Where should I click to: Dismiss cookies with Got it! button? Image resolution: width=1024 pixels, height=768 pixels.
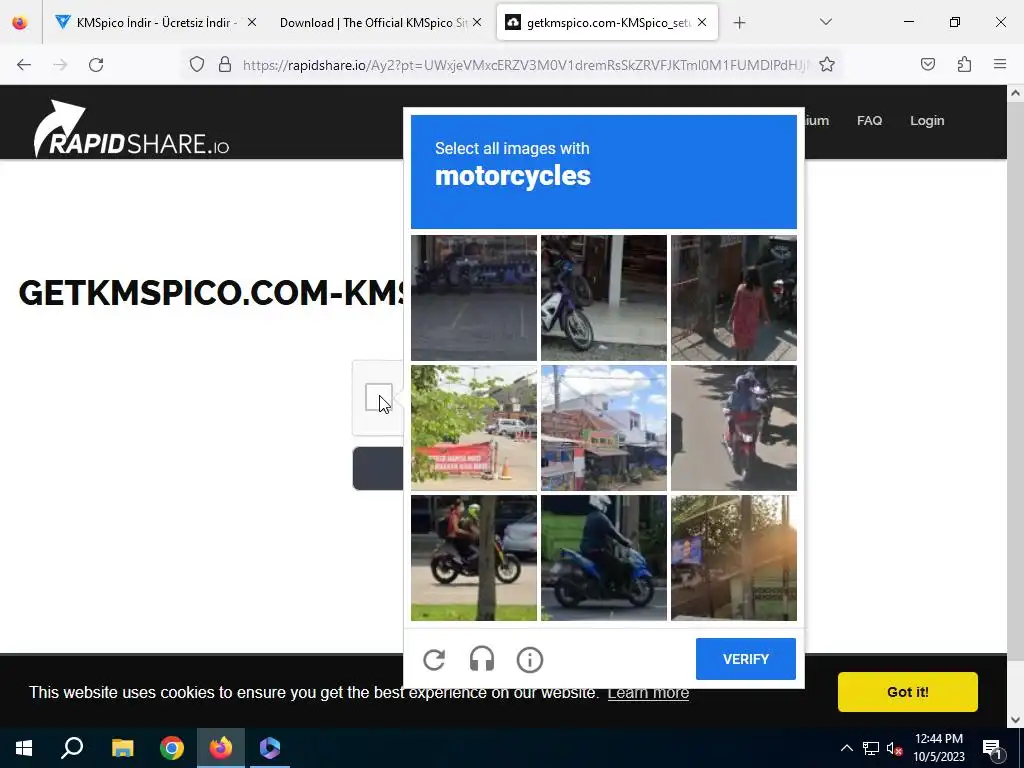[908, 692]
